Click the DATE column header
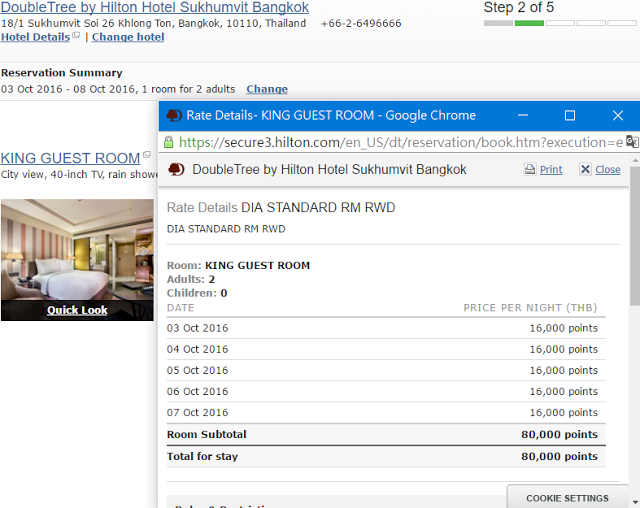 tap(180, 308)
